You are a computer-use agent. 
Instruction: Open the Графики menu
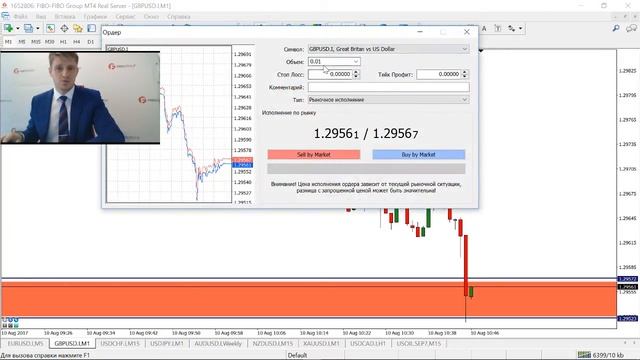(x=95, y=16)
